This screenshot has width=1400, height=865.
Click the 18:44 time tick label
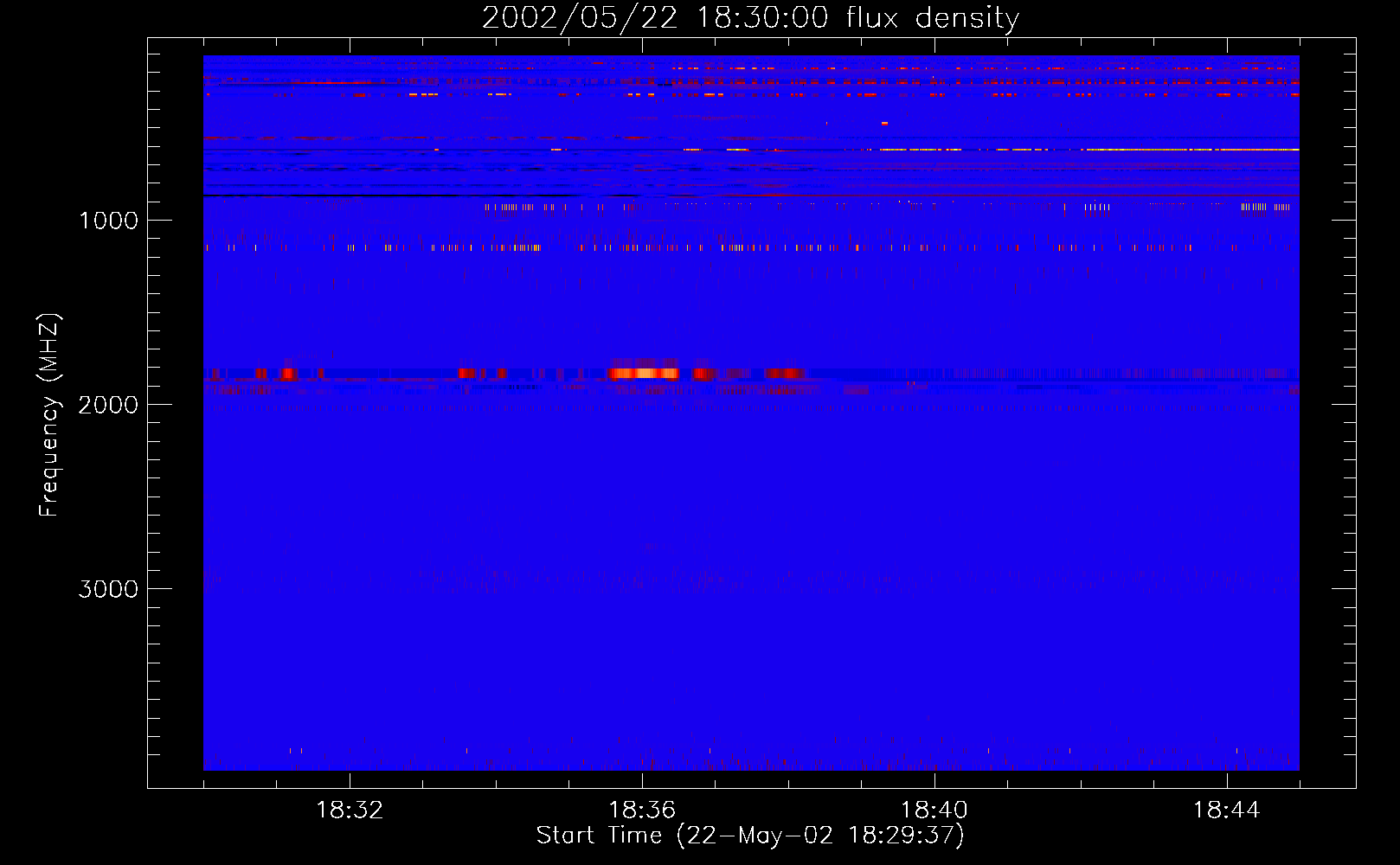click(1227, 811)
